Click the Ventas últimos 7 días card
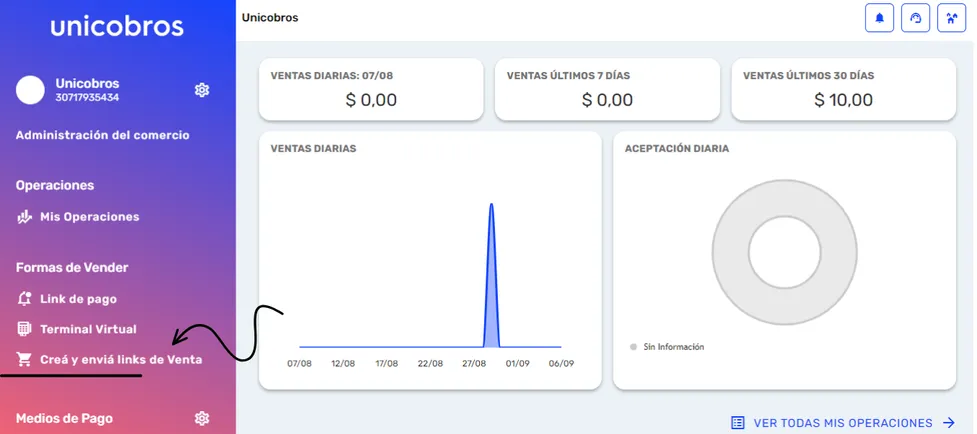977x434 pixels. tap(607, 89)
